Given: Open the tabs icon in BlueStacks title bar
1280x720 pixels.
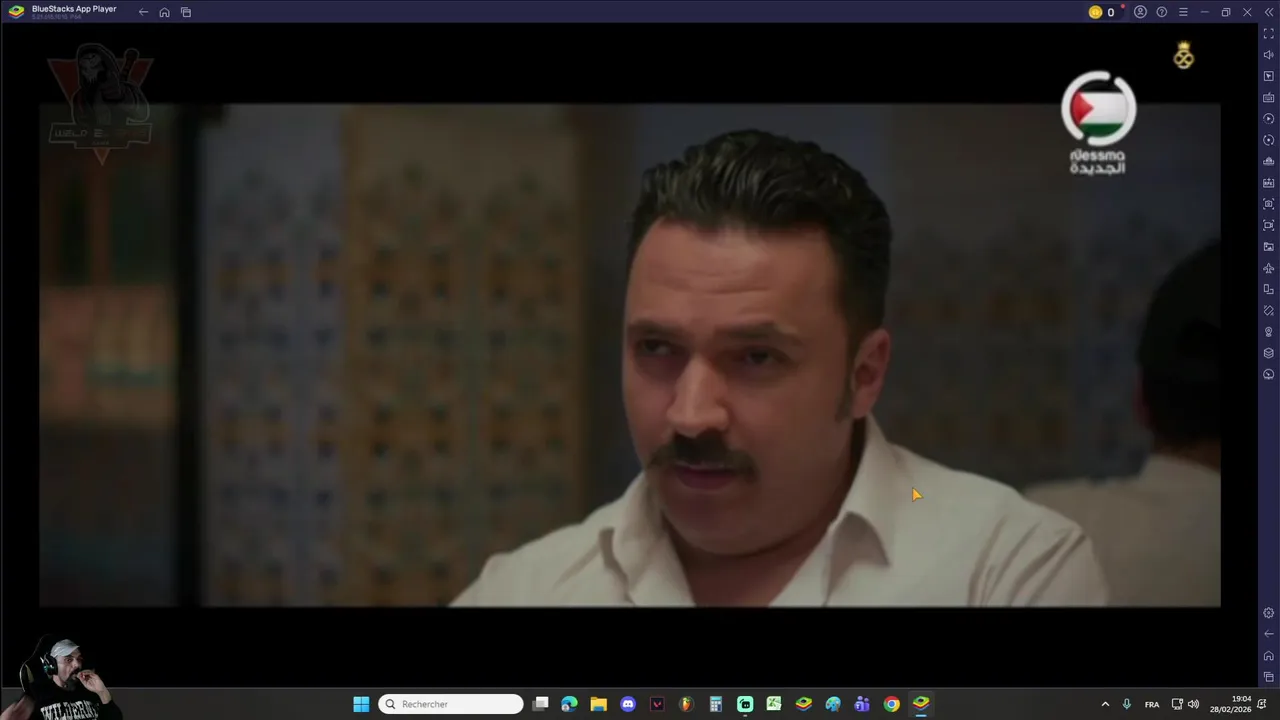Looking at the screenshot, I should click(186, 12).
